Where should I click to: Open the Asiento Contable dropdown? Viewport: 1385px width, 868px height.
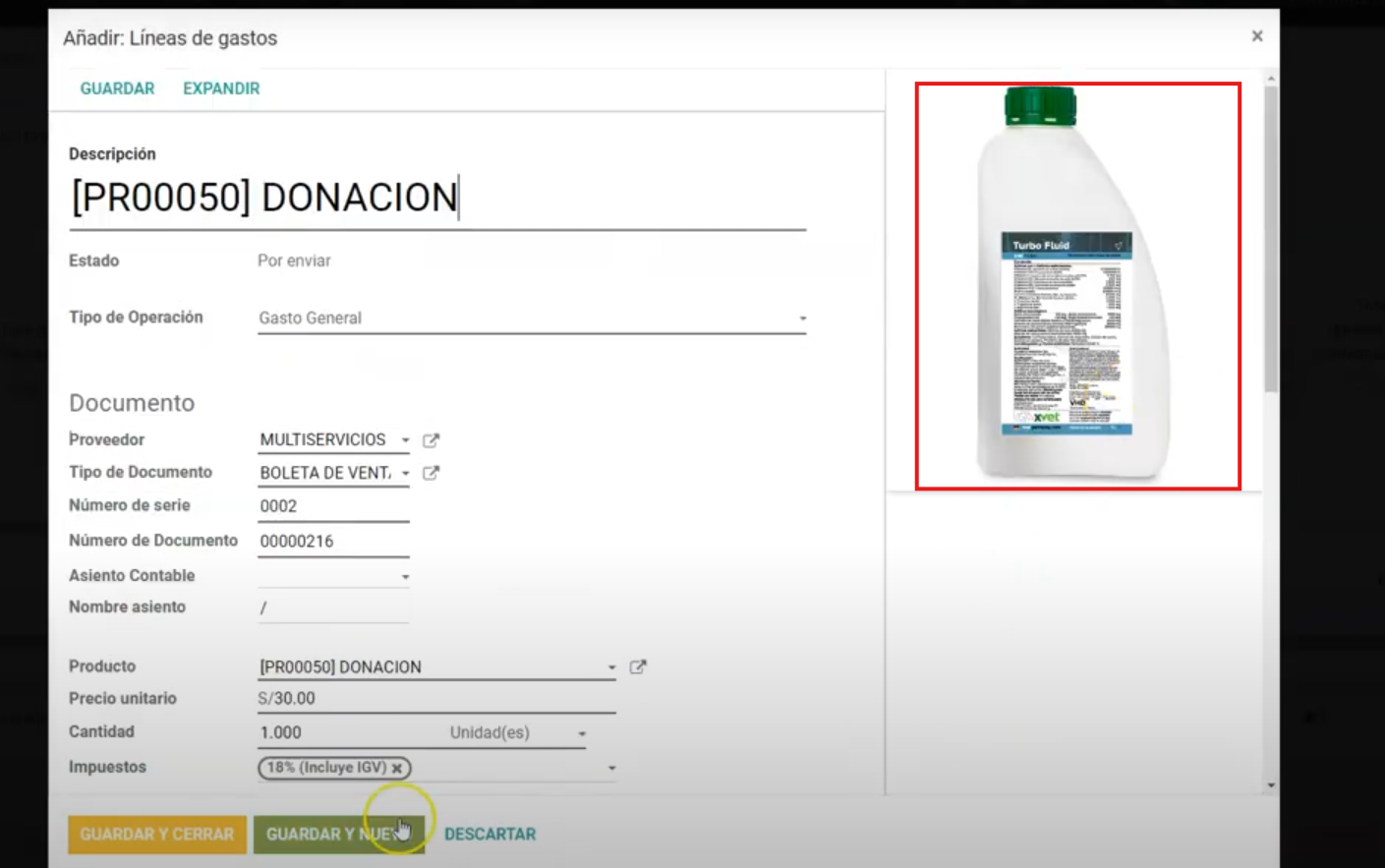[x=406, y=575]
